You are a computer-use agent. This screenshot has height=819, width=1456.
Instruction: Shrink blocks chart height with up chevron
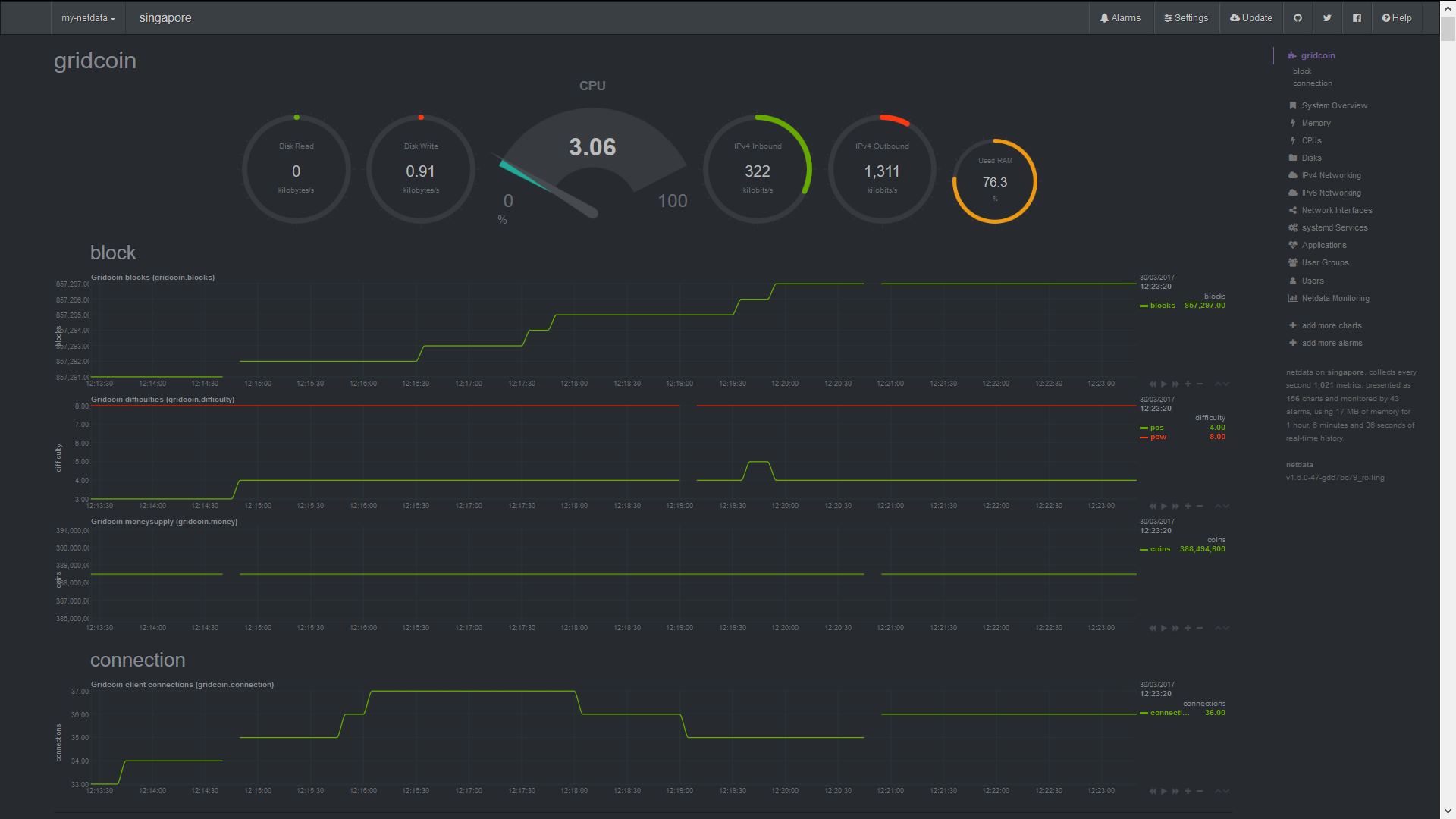click(1218, 384)
